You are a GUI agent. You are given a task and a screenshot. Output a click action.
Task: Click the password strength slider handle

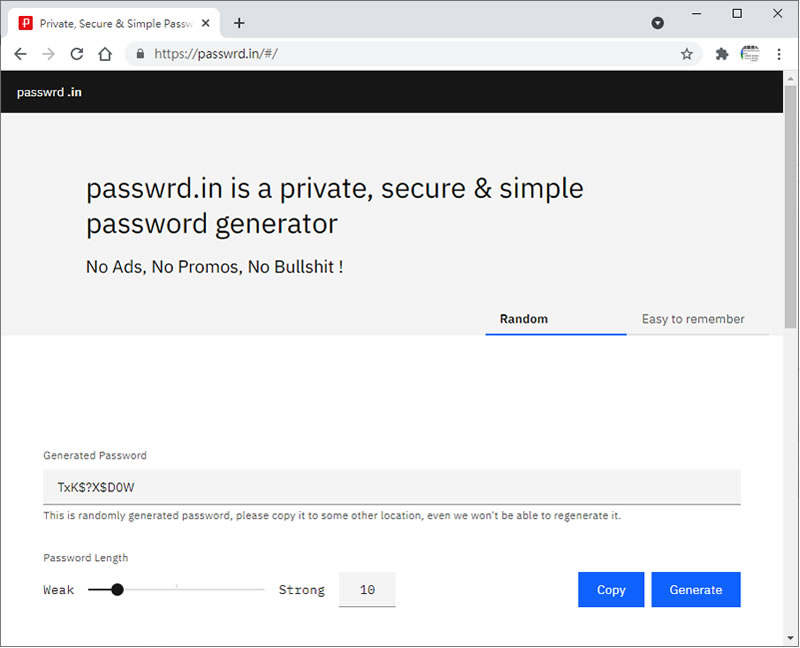pyautogui.click(x=117, y=590)
